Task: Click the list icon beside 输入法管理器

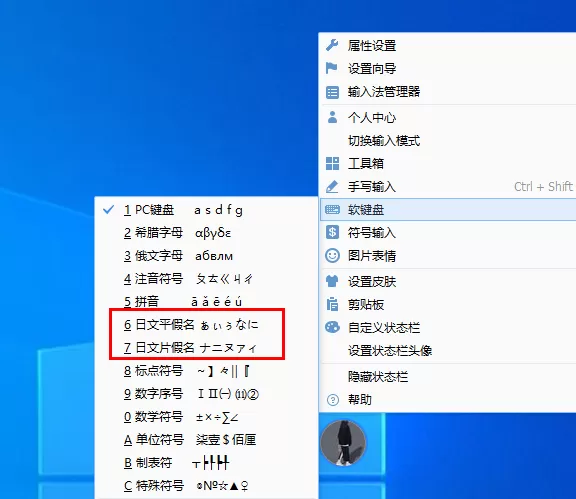Action: click(x=332, y=92)
